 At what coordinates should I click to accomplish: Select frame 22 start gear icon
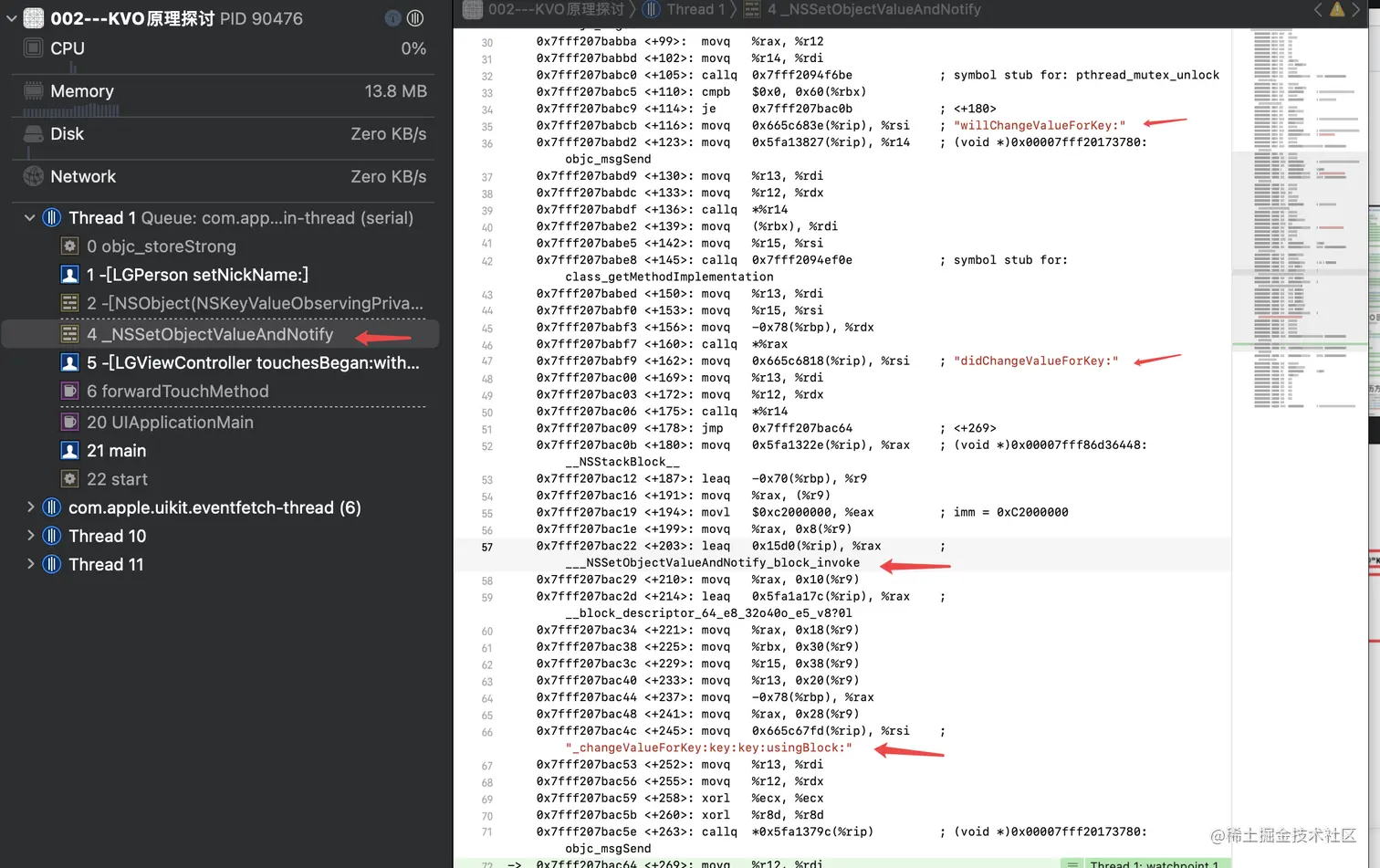point(69,479)
